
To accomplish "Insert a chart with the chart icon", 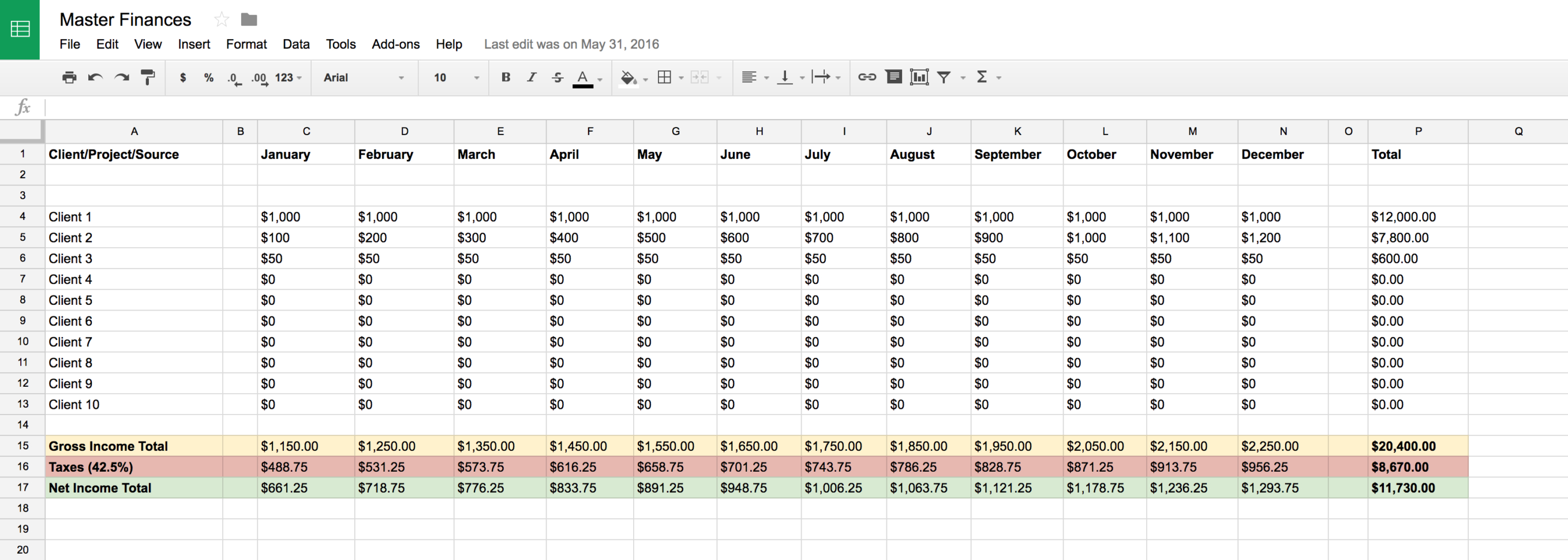I will pos(919,77).
